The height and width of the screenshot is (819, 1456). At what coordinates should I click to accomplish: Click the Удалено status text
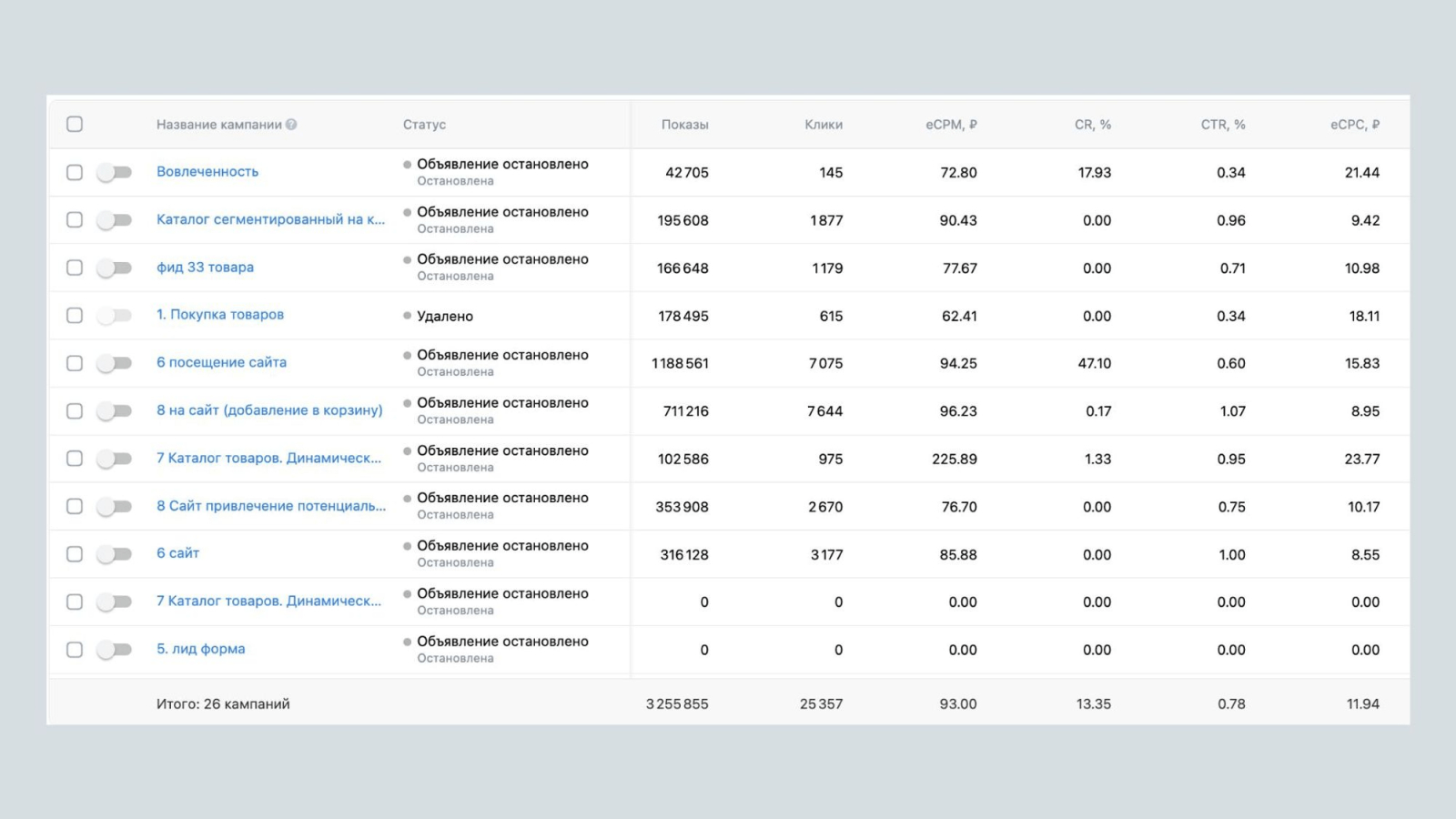(x=445, y=317)
